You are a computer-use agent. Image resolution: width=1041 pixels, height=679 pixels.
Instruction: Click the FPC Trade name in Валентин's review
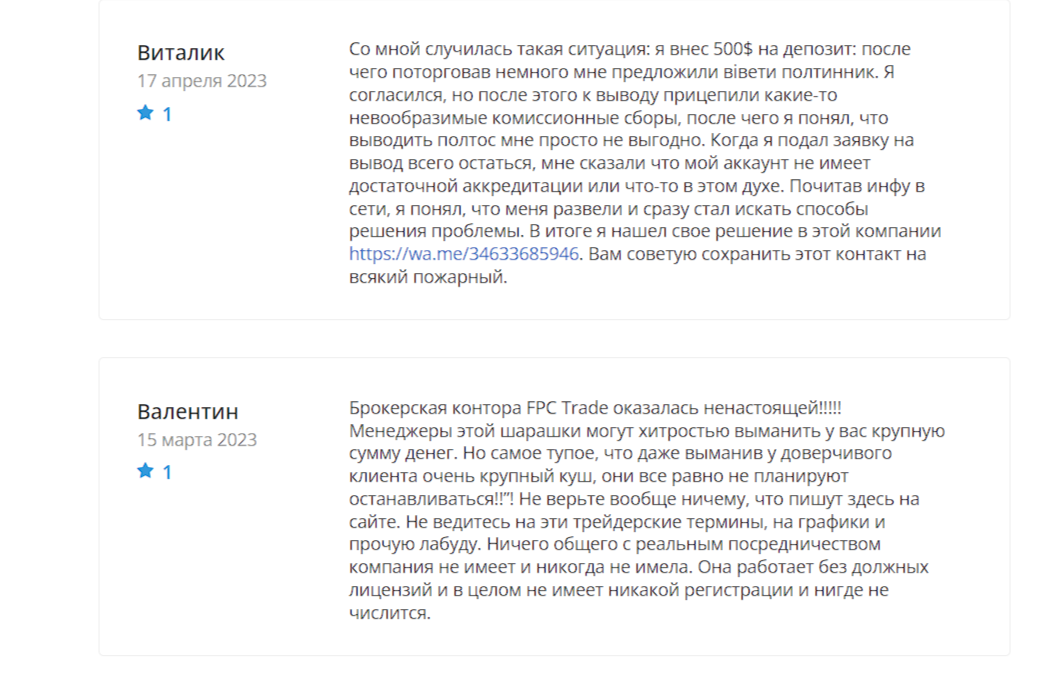point(568,408)
